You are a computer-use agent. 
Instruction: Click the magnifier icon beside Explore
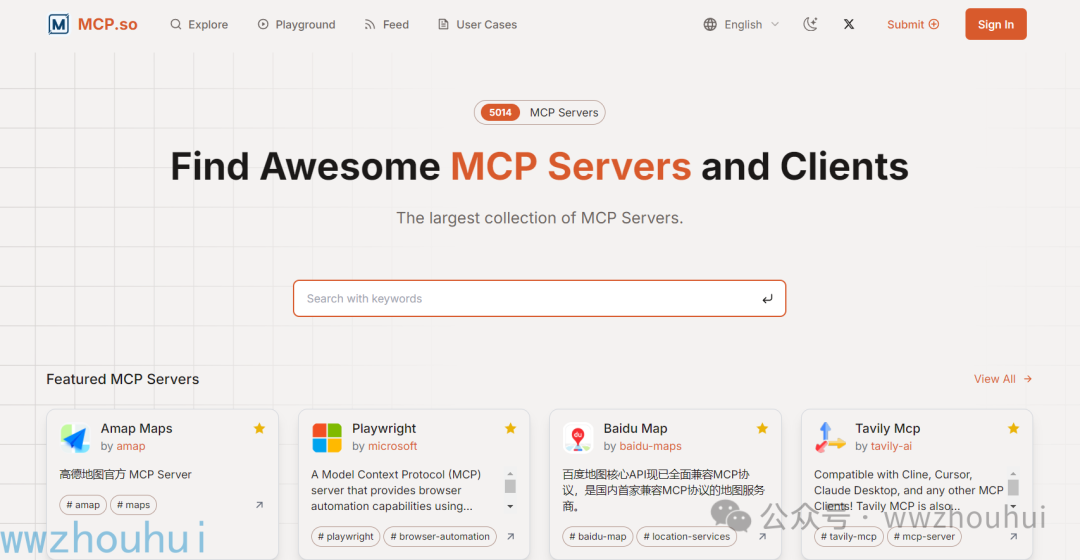pos(176,24)
